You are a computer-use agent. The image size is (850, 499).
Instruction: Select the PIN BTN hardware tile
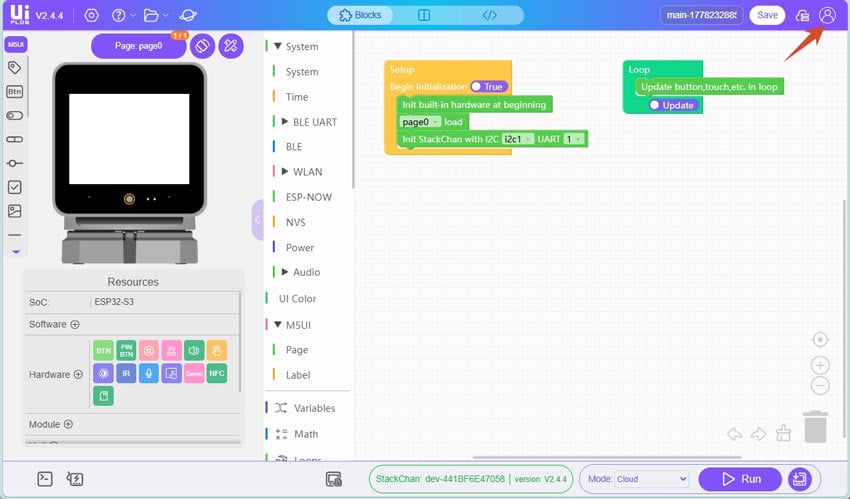pos(126,351)
